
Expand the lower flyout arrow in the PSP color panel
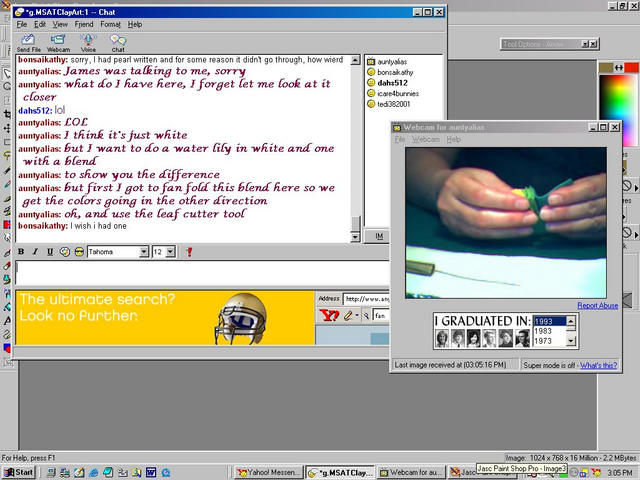pos(636,235)
